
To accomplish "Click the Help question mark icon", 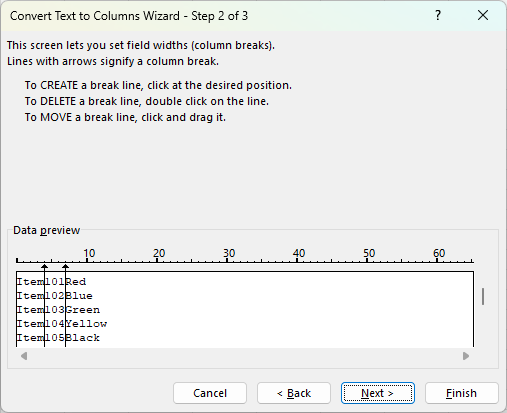I will [438, 15].
